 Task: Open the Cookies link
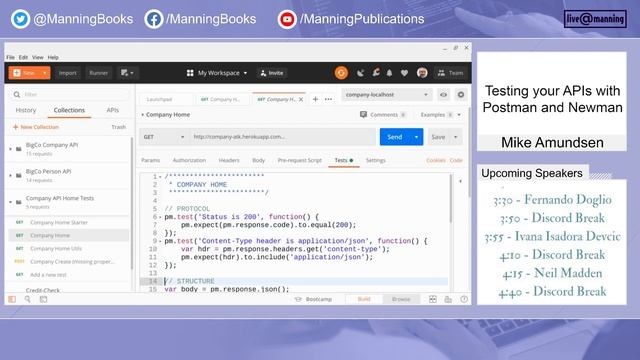click(x=436, y=160)
